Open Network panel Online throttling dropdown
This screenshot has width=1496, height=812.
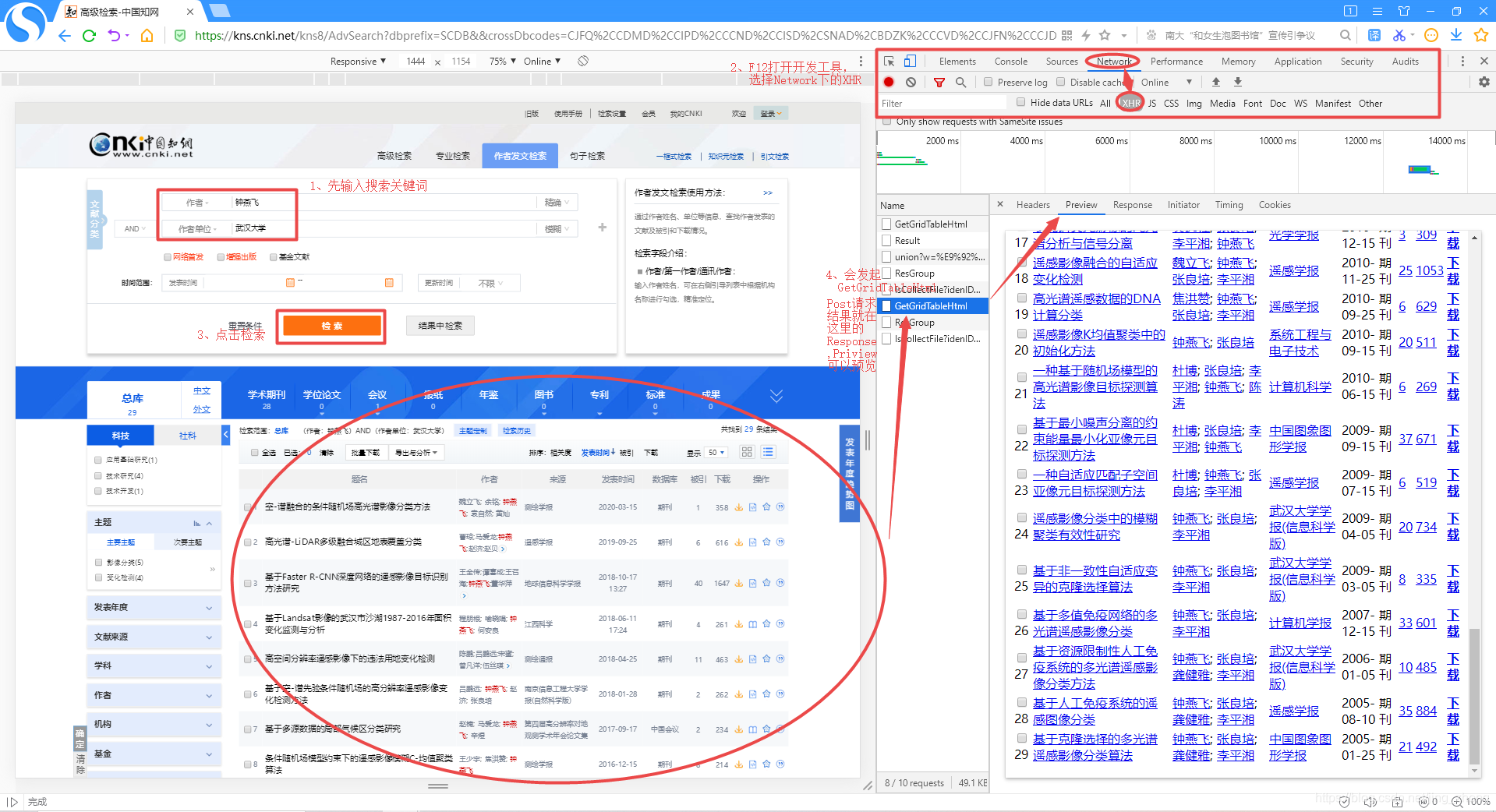click(x=1166, y=82)
